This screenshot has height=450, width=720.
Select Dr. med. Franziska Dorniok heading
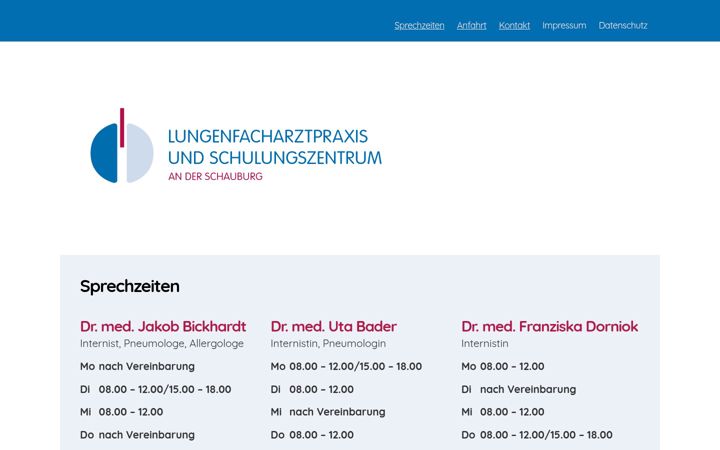click(x=550, y=326)
